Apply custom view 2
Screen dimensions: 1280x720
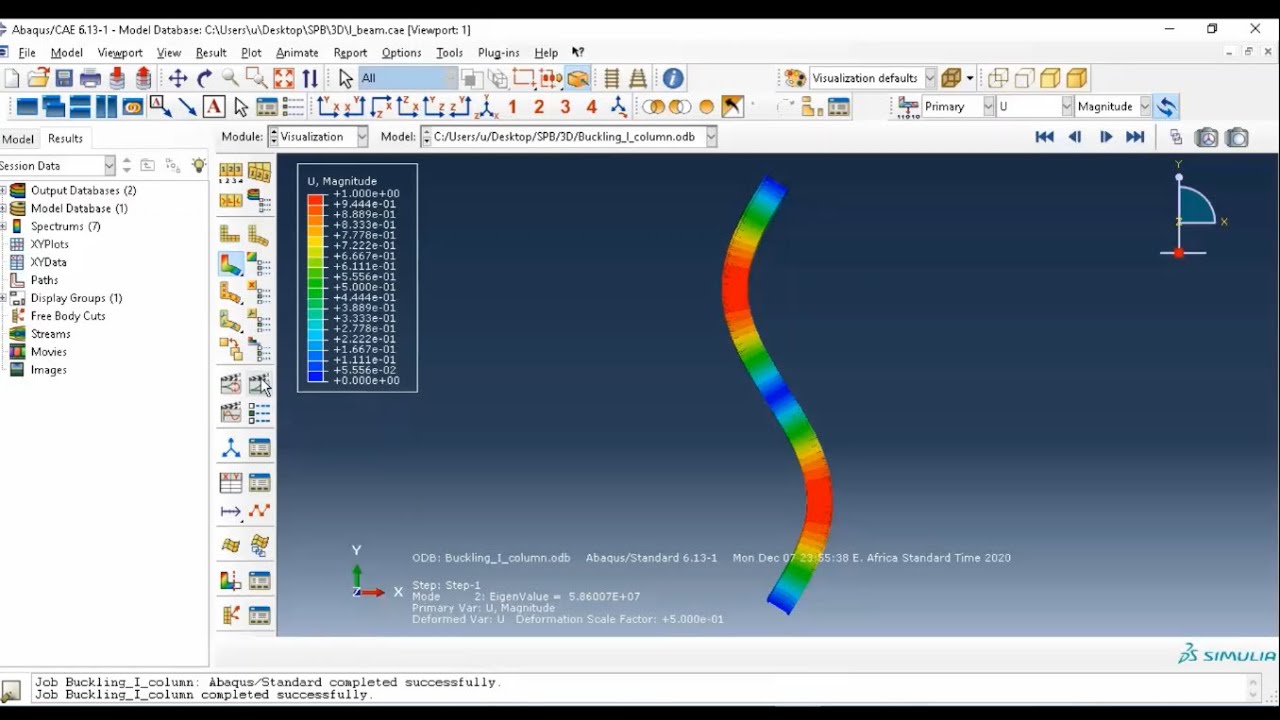(x=539, y=106)
